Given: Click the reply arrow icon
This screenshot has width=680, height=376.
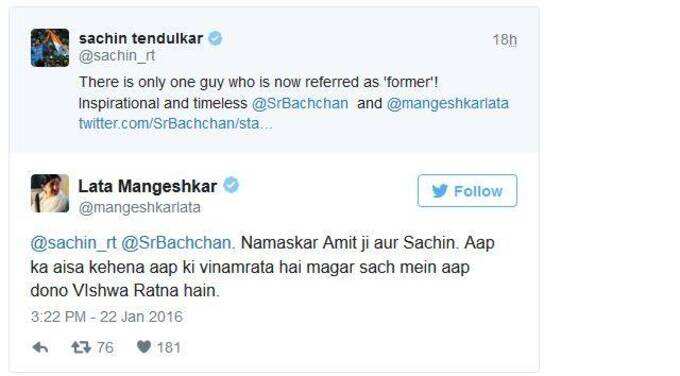Looking at the screenshot, I should tap(40, 347).
